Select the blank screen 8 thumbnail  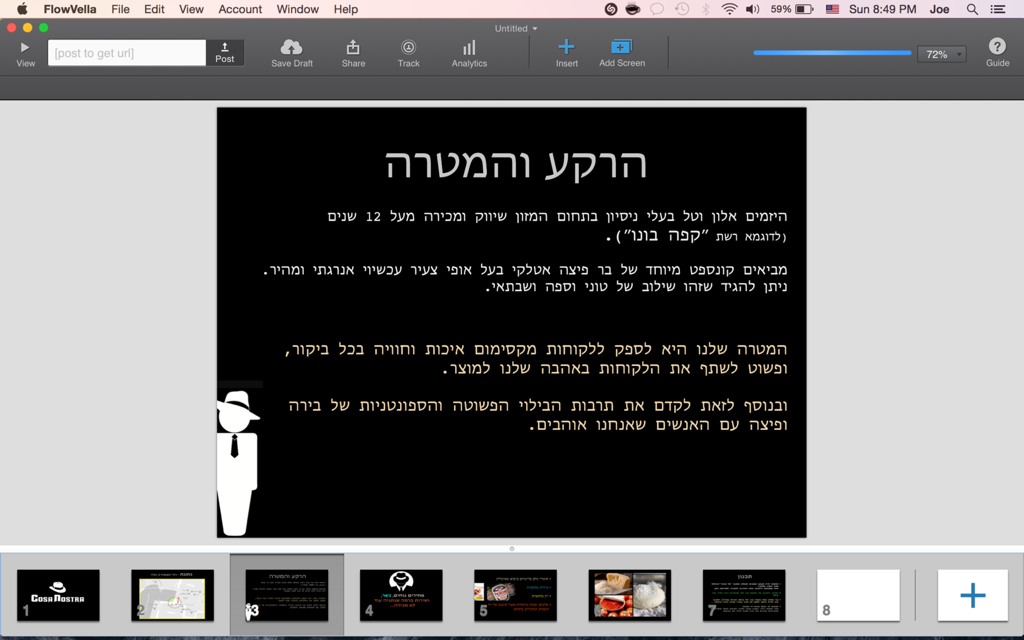pos(858,595)
